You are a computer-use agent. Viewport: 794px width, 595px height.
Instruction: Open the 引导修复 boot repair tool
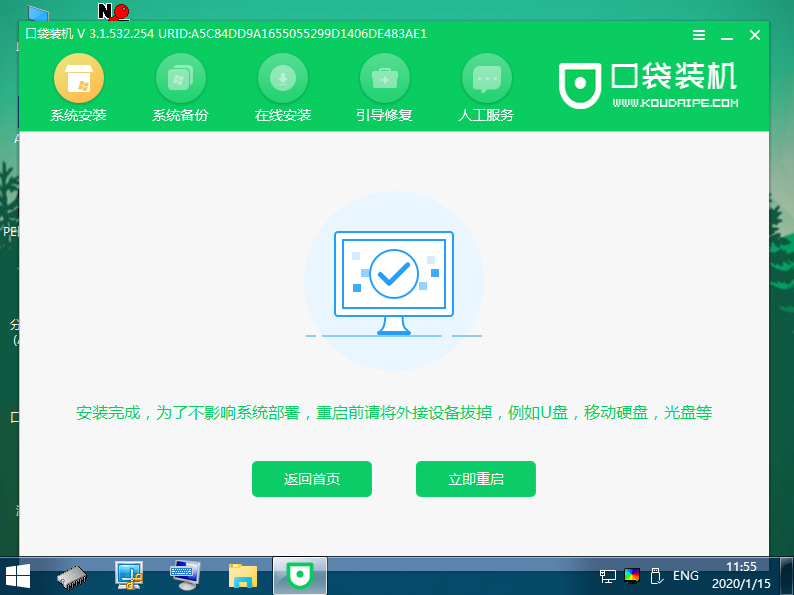384,88
